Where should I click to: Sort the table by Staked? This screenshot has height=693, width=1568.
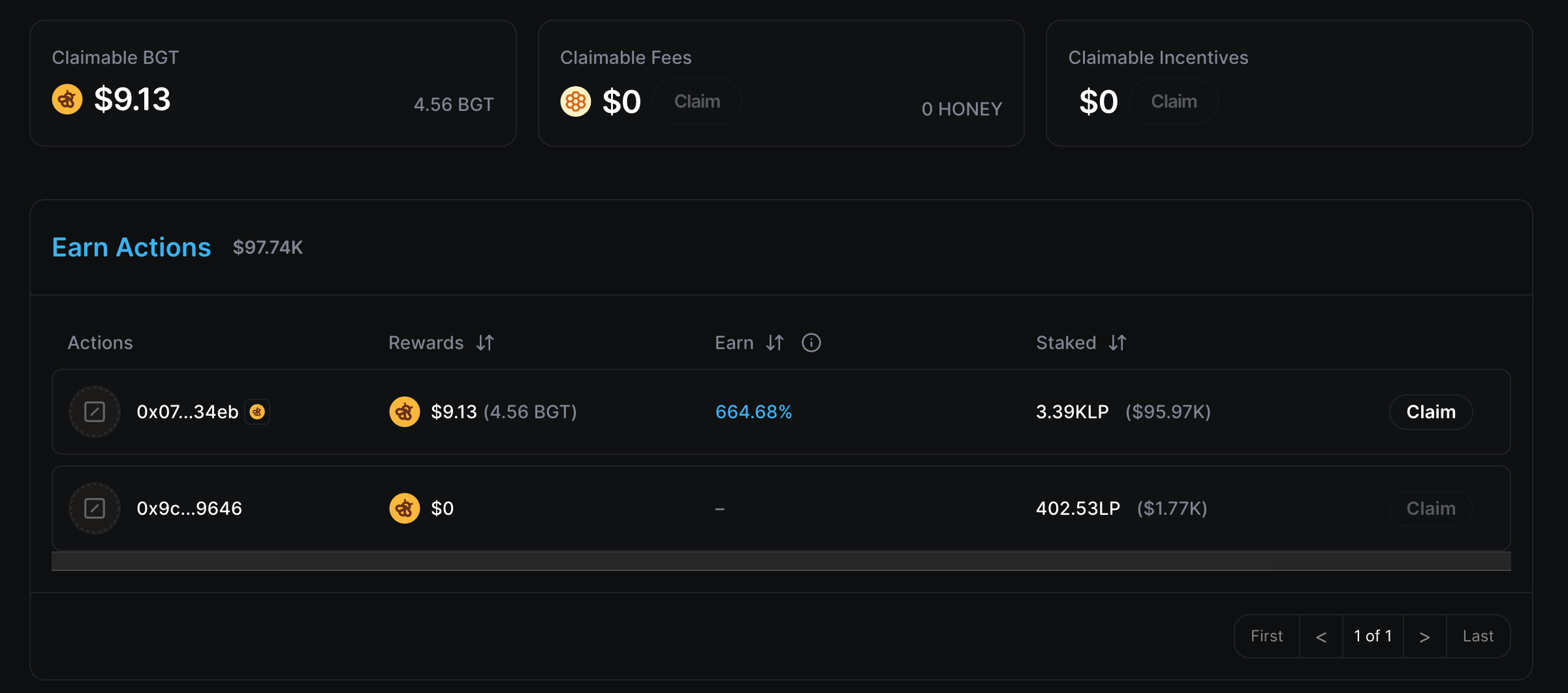(1117, 343)
